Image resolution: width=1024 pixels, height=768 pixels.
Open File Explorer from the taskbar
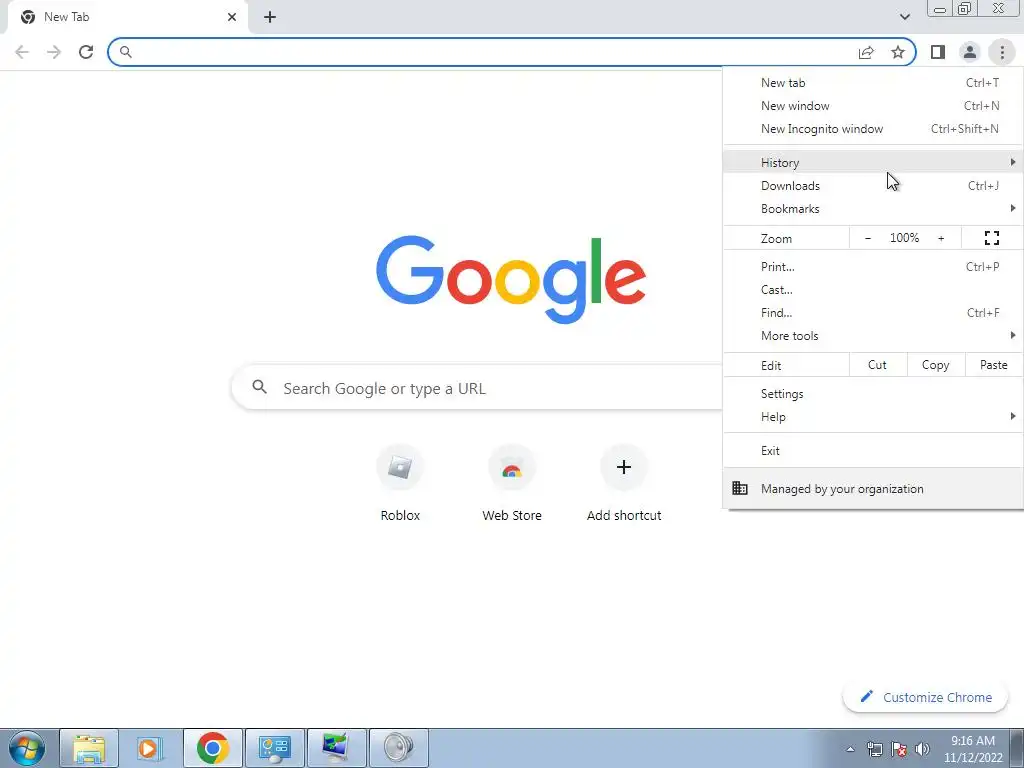pos(89,748)
